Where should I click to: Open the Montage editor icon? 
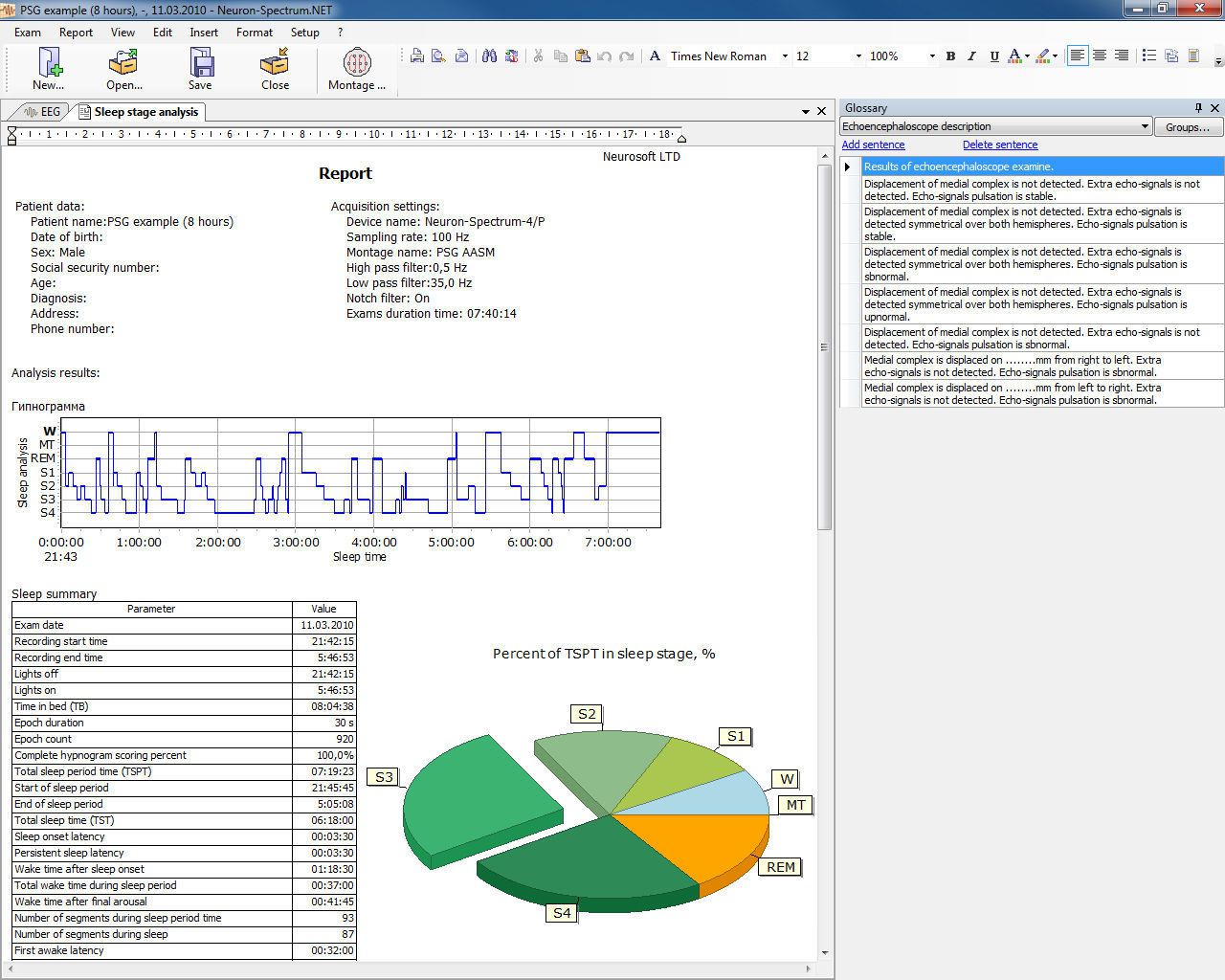(356, 63)
